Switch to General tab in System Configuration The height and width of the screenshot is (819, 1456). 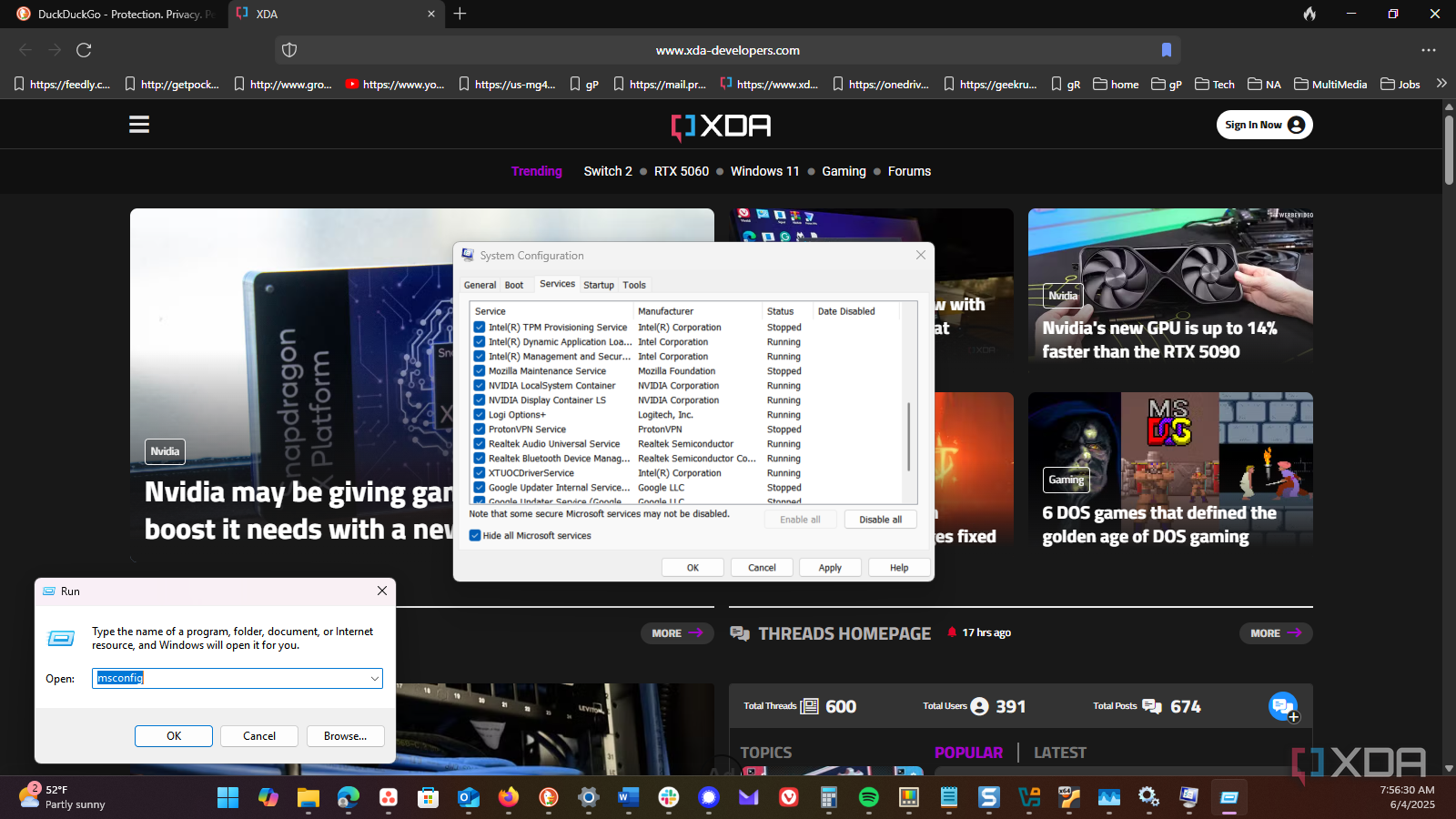coord(480,285)
